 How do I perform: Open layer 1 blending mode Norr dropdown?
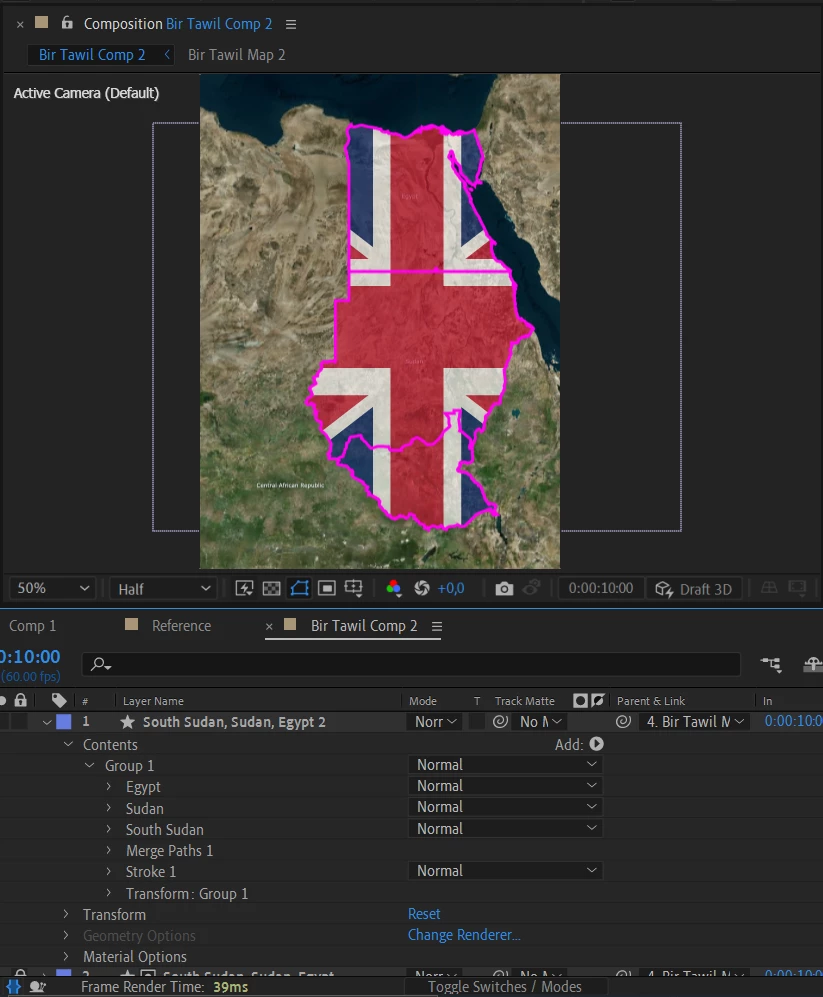[436, 722]
